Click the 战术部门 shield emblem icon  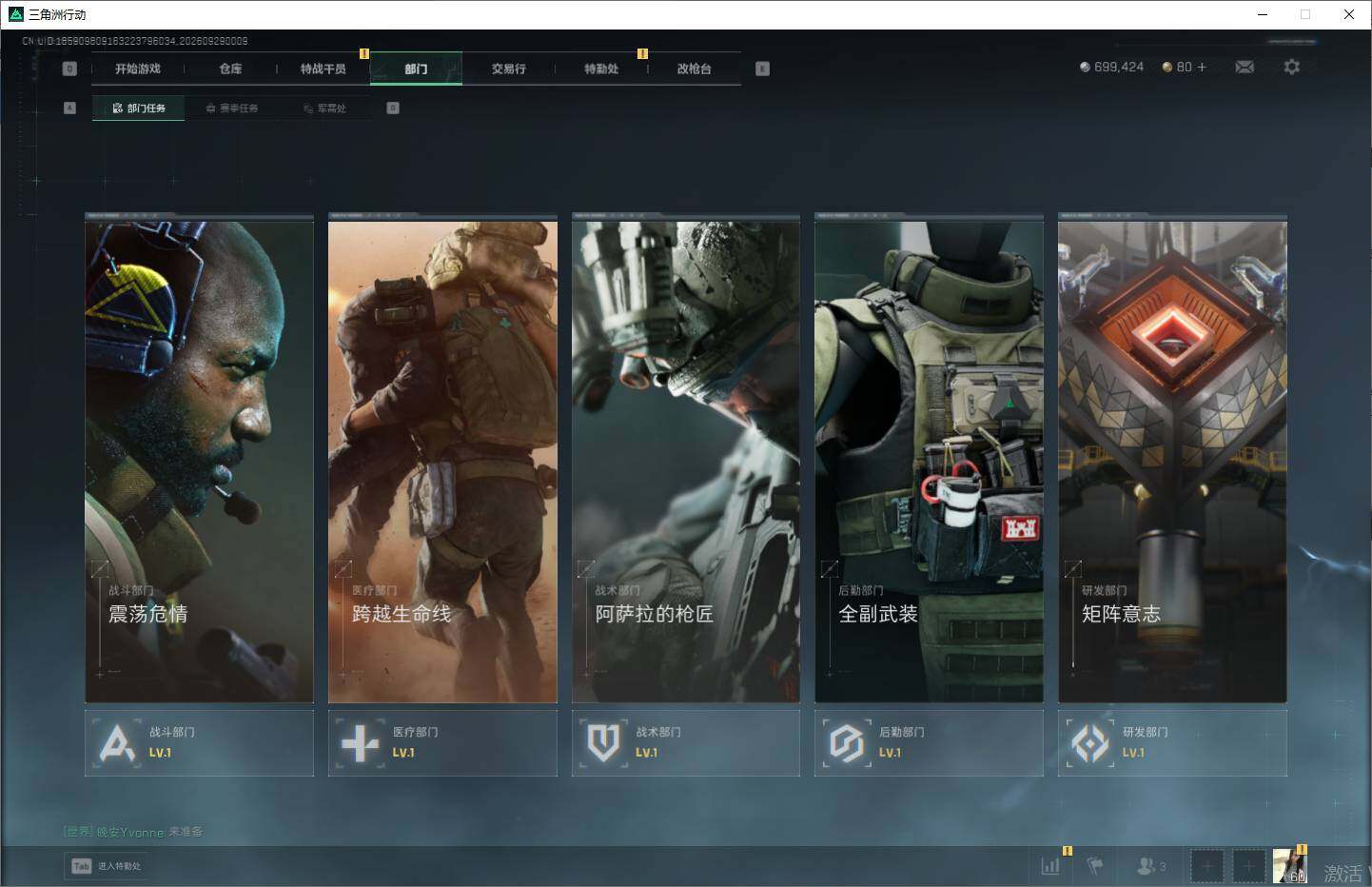(603, 742)
